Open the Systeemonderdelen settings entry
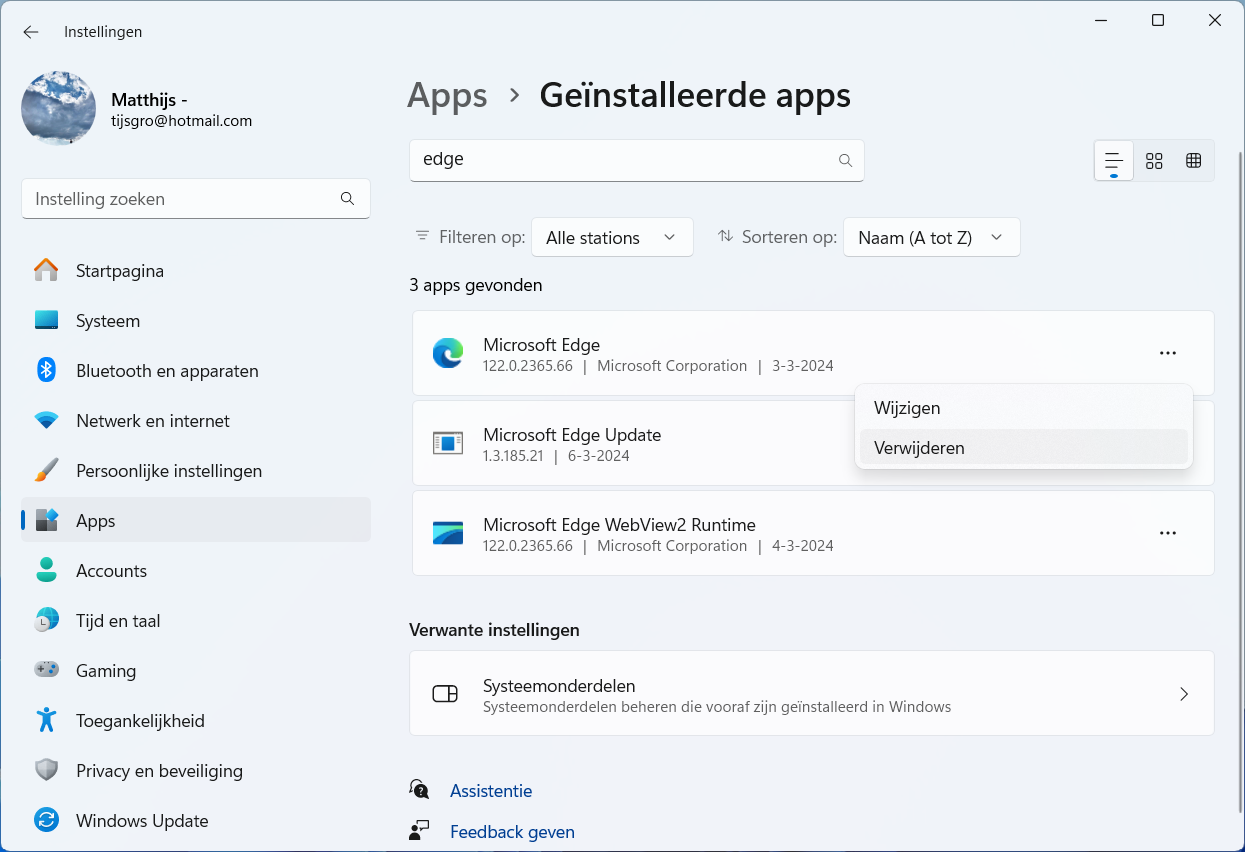Viewport: 1245px width, 852px height. coord(811,694)
